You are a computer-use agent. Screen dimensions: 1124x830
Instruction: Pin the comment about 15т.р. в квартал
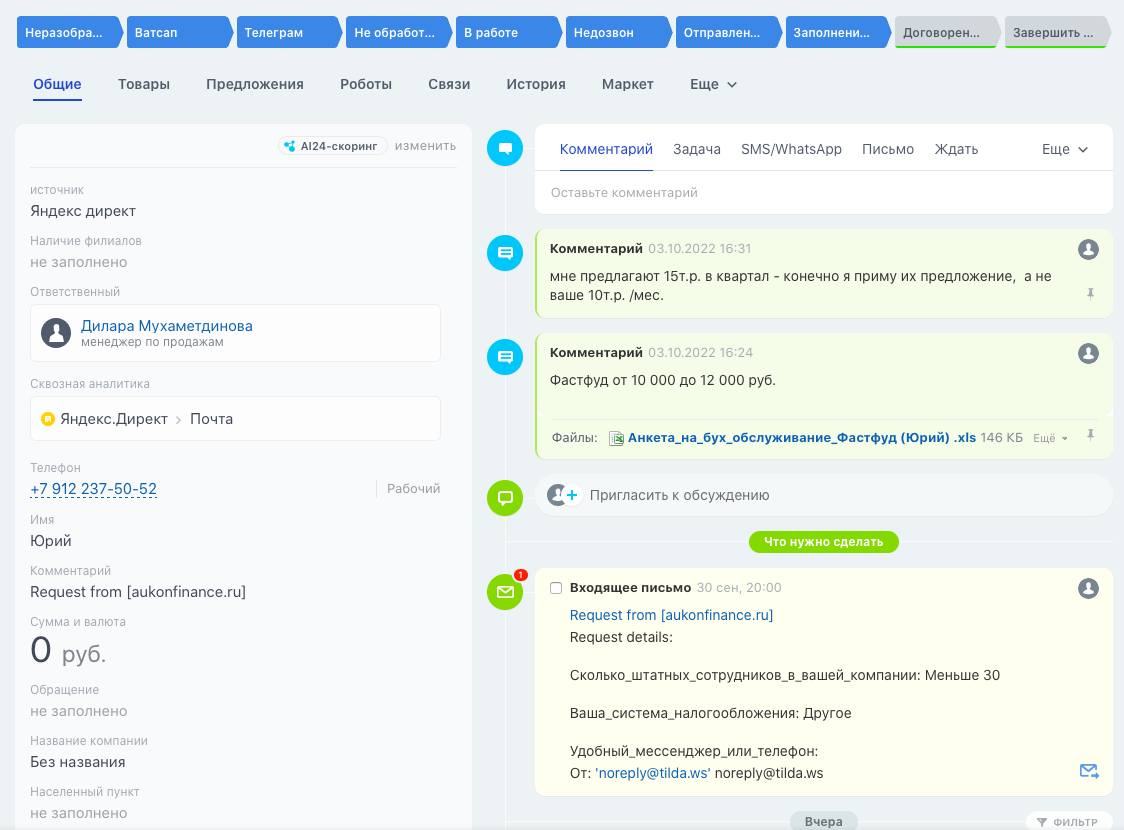point(1092,294)
